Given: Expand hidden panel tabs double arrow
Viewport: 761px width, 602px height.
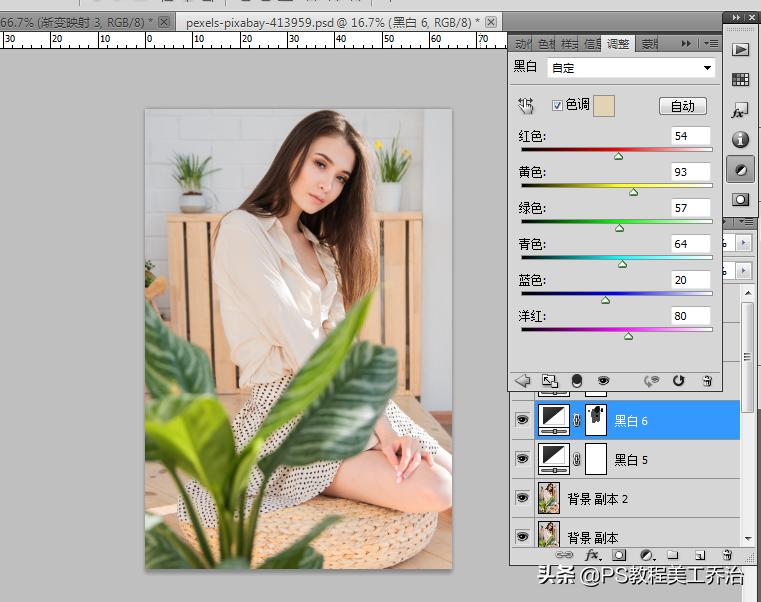Looking at the screenshot, I should coord(686,44).
